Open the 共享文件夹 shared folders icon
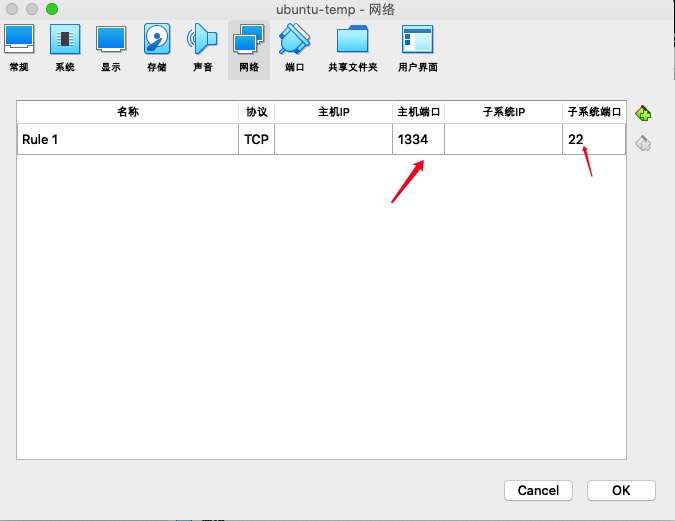This screenshot has width=675, height=521. click(x=352, y=48)
